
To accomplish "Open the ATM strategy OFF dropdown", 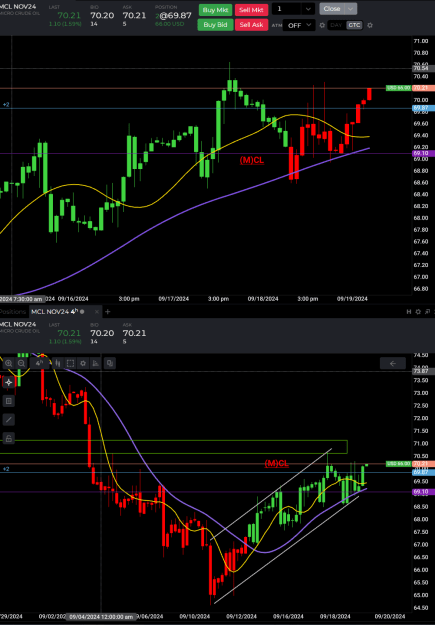I will click(299, 25).
